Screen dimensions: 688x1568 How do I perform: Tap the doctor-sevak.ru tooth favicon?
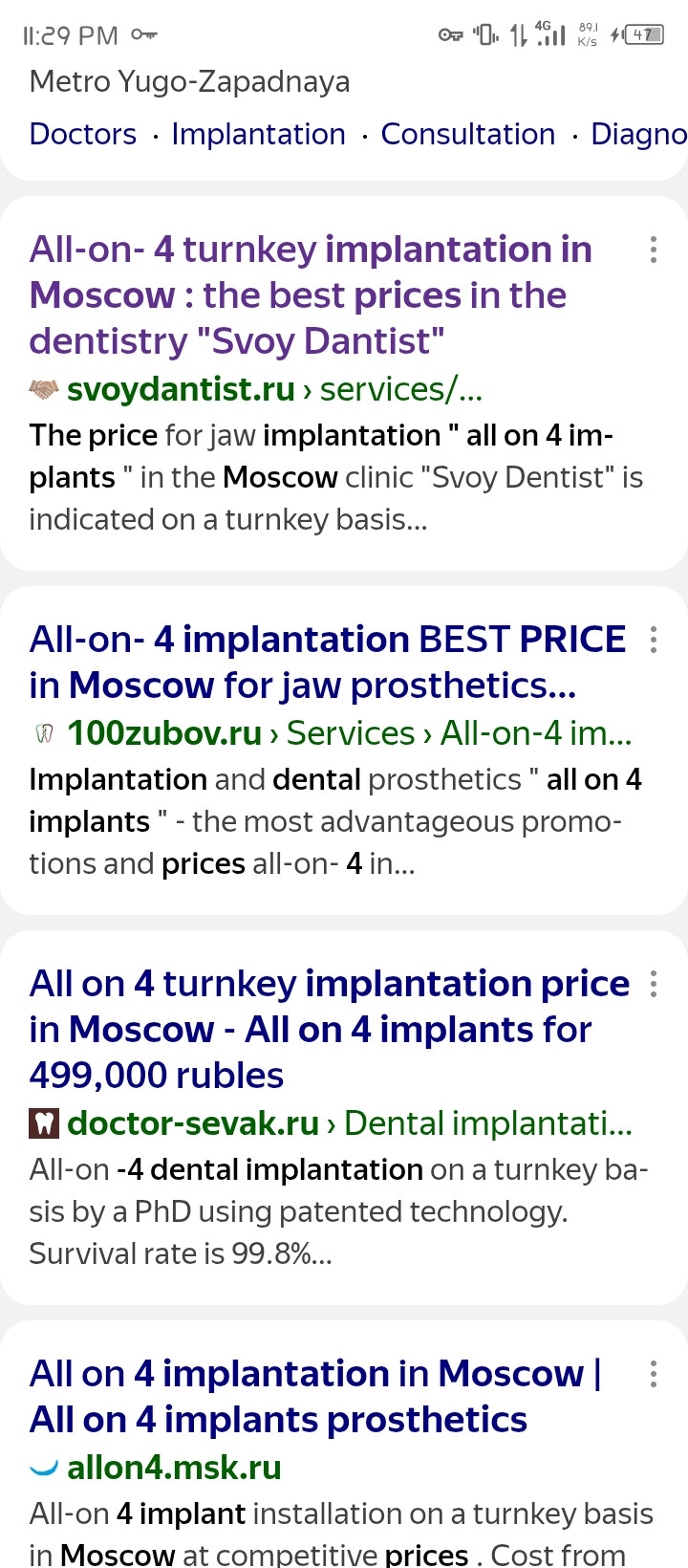(x=44, y=1123)
